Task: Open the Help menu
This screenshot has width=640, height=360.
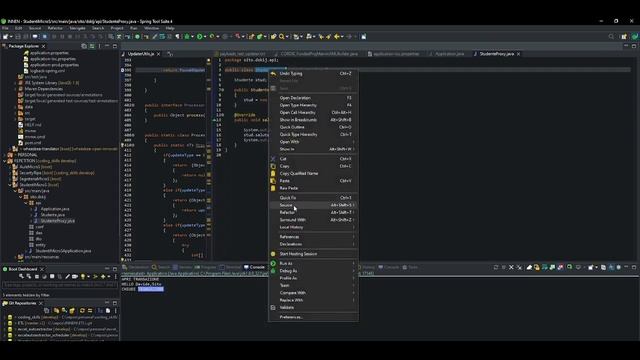Action: [x=170, y=28]
